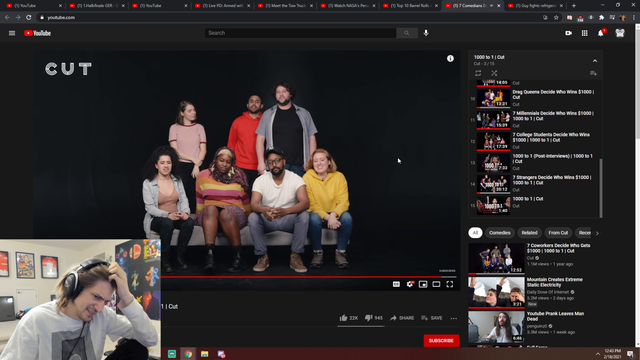This screenshot has width=640, height=360.
Task: Open more actions ellipsis menu
Action: pos(454,318)
